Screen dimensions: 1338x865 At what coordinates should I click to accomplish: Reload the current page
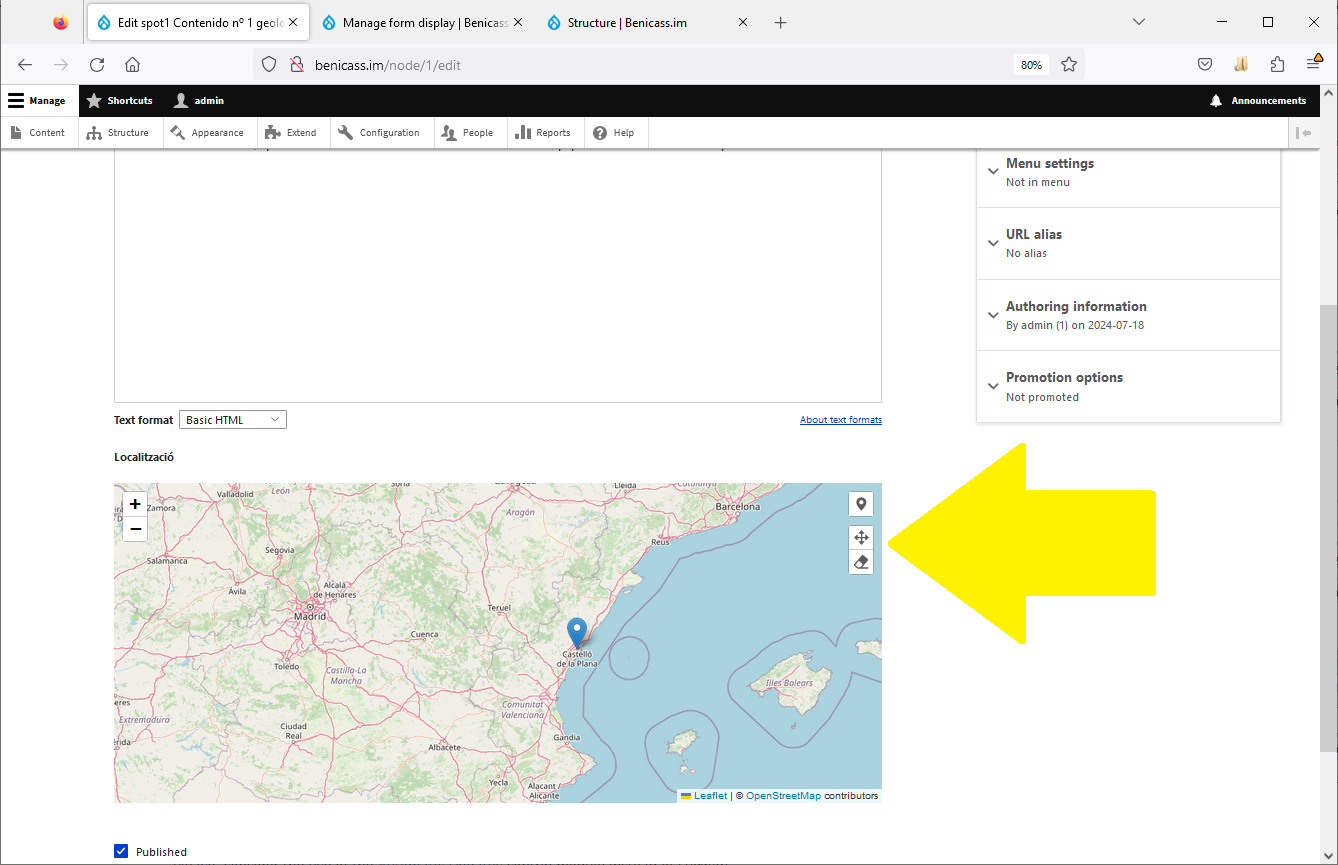(97, 64)
